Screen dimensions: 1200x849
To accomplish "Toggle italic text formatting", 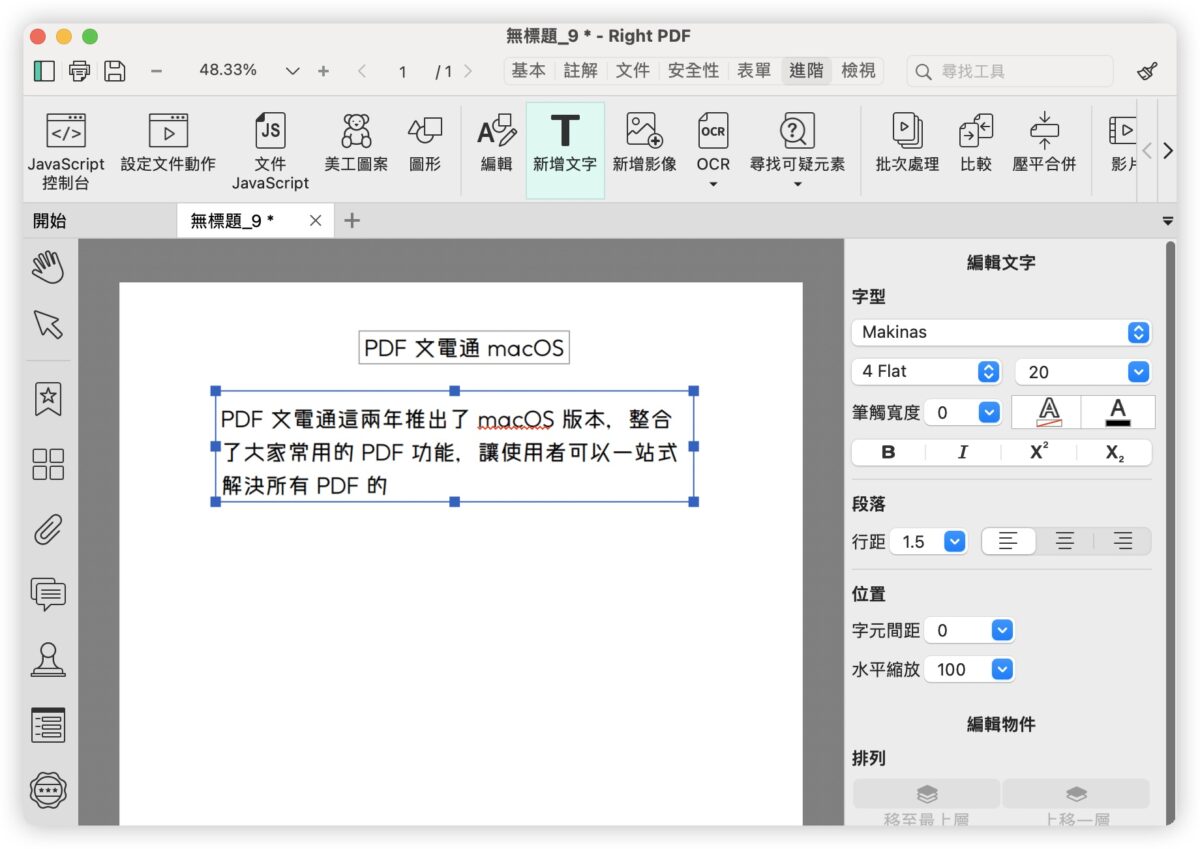I will 963,452.
